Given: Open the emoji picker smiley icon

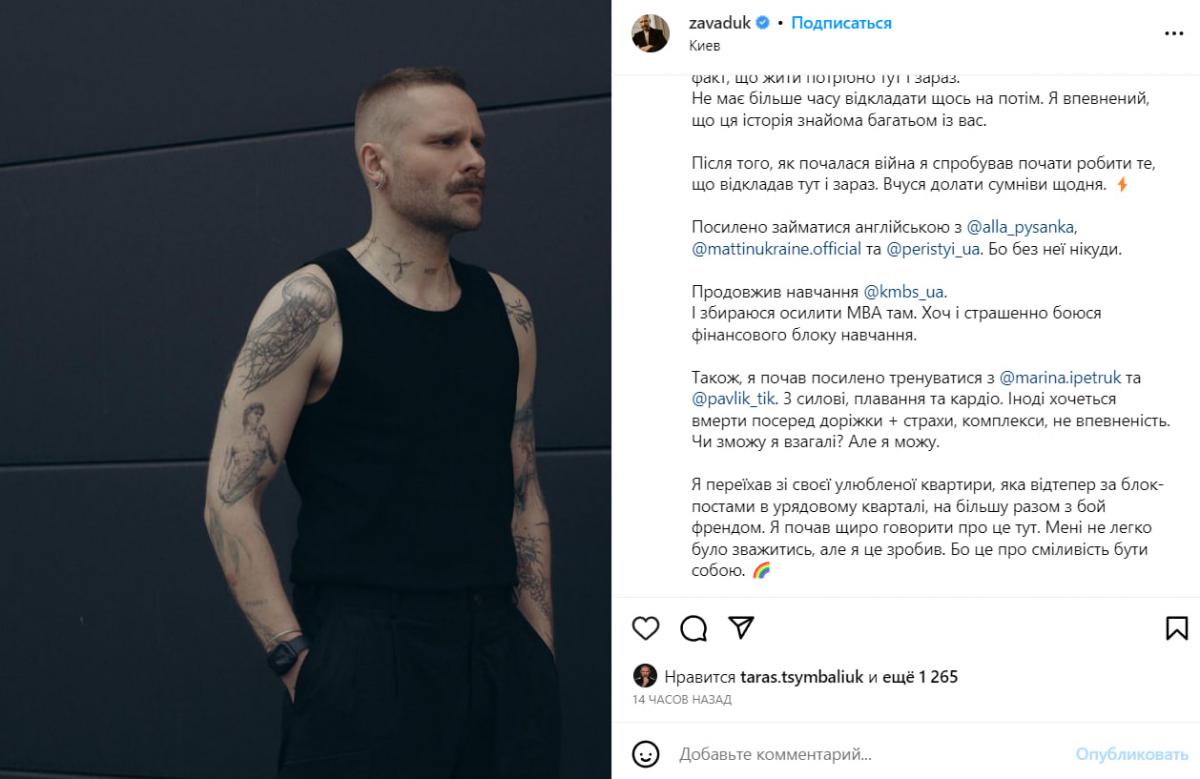Looking at the screenshot, I should [647, 752].
